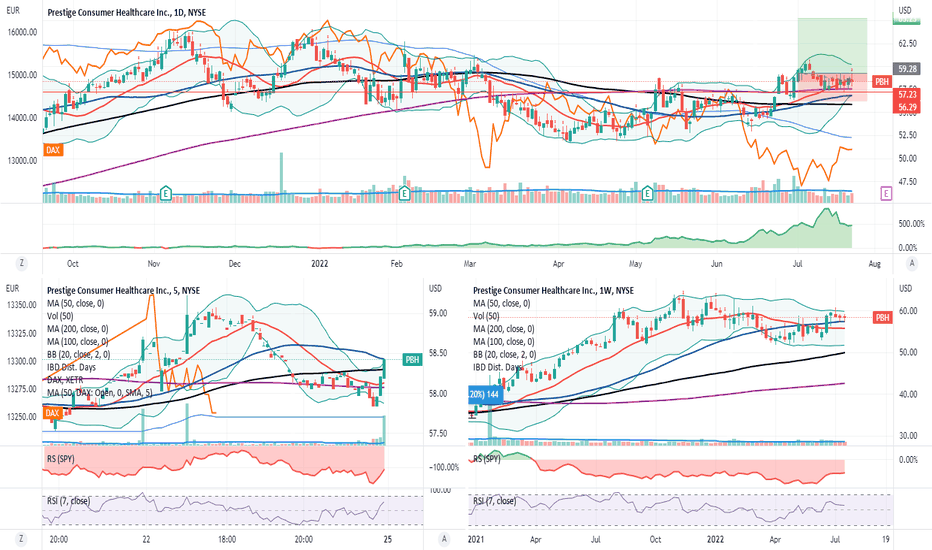Image resolution: width=932 pixels, height=550 pixels.
Task: Select IBD Dist. Days legend on the weekly chart
Action: tap(498, 367)
